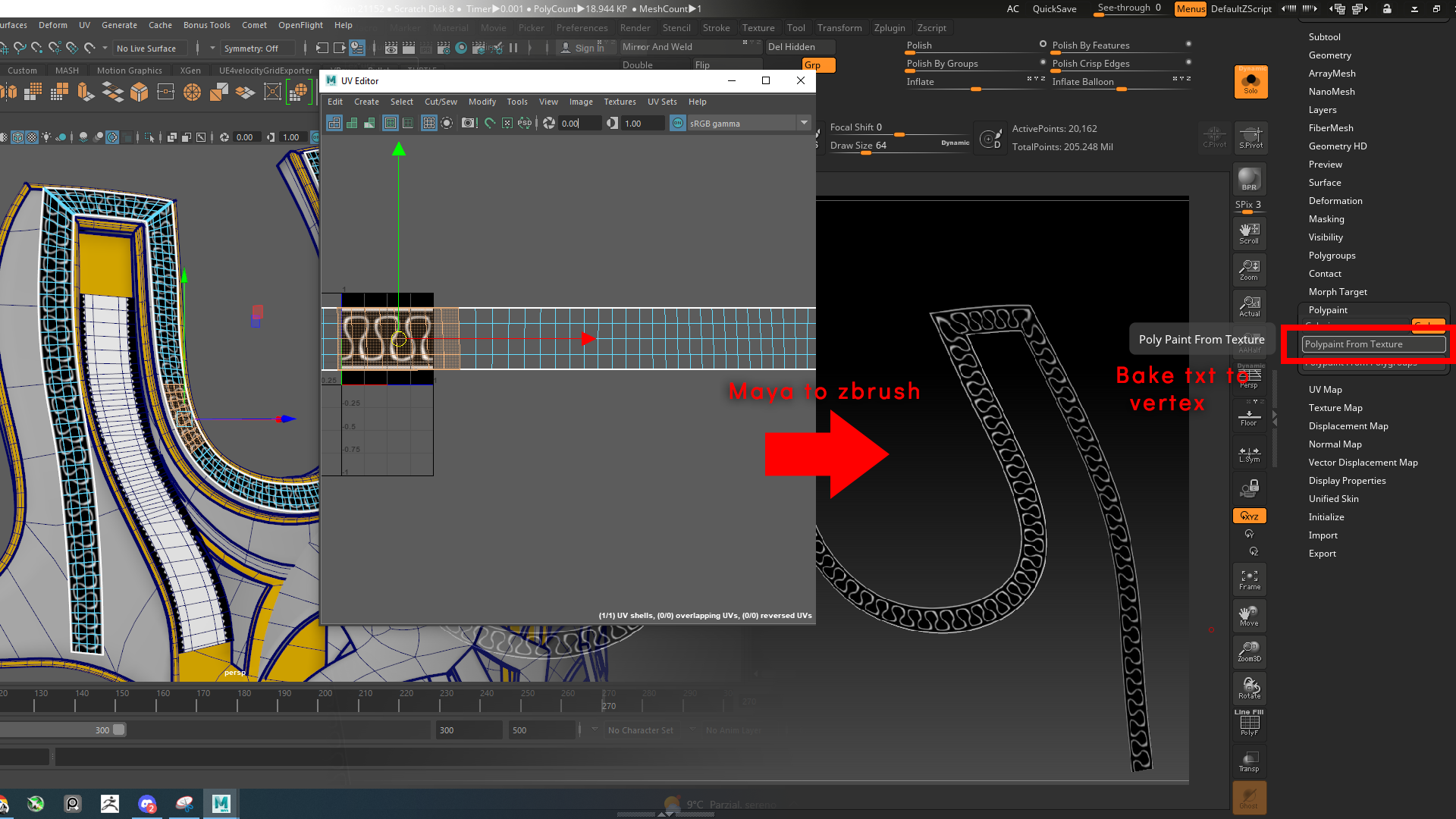
Task: Click Polypaint From Texture button
Action: (1373, 344)
